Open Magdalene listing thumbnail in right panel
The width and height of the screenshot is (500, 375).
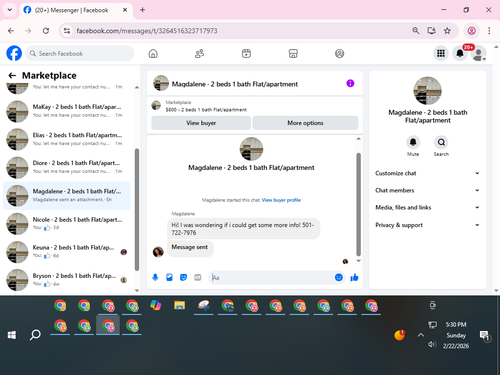point(427,91)
